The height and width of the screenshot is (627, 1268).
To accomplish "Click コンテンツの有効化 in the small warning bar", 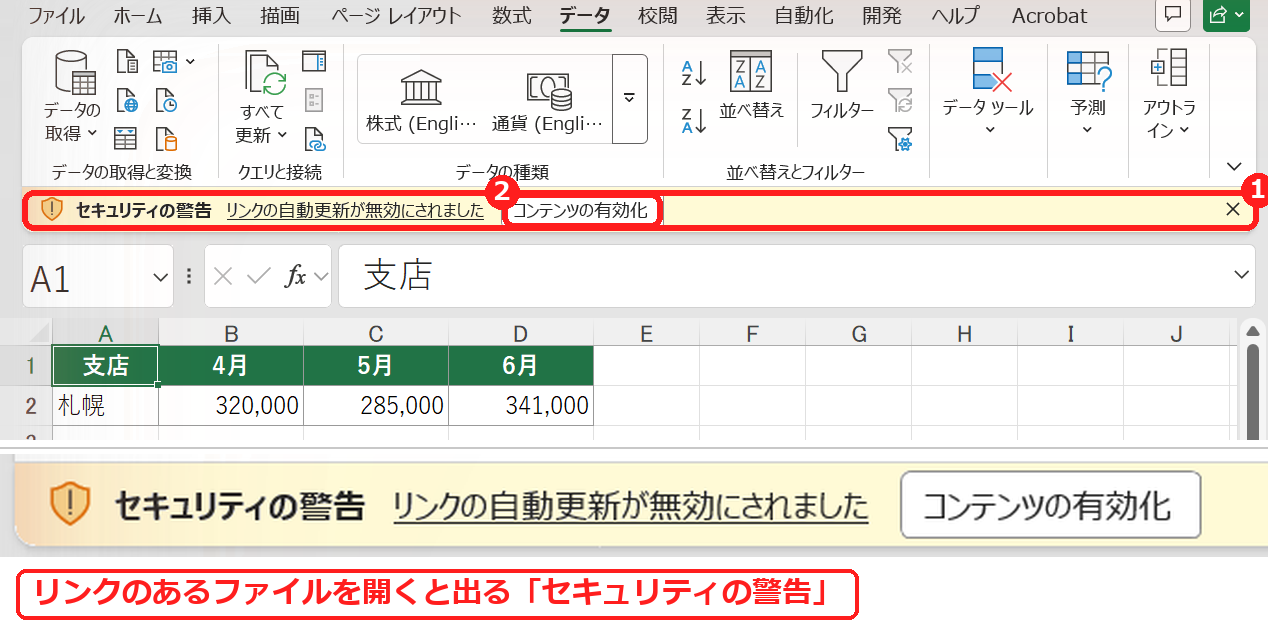I will coord(580,210).
